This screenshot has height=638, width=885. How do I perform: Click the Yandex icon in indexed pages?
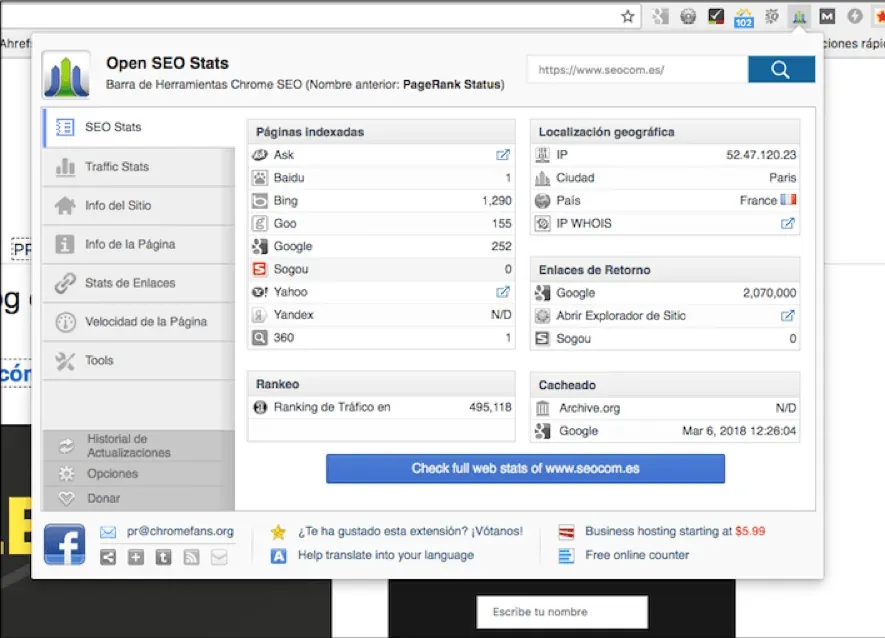pyautogui.click(x=259, y=315)
